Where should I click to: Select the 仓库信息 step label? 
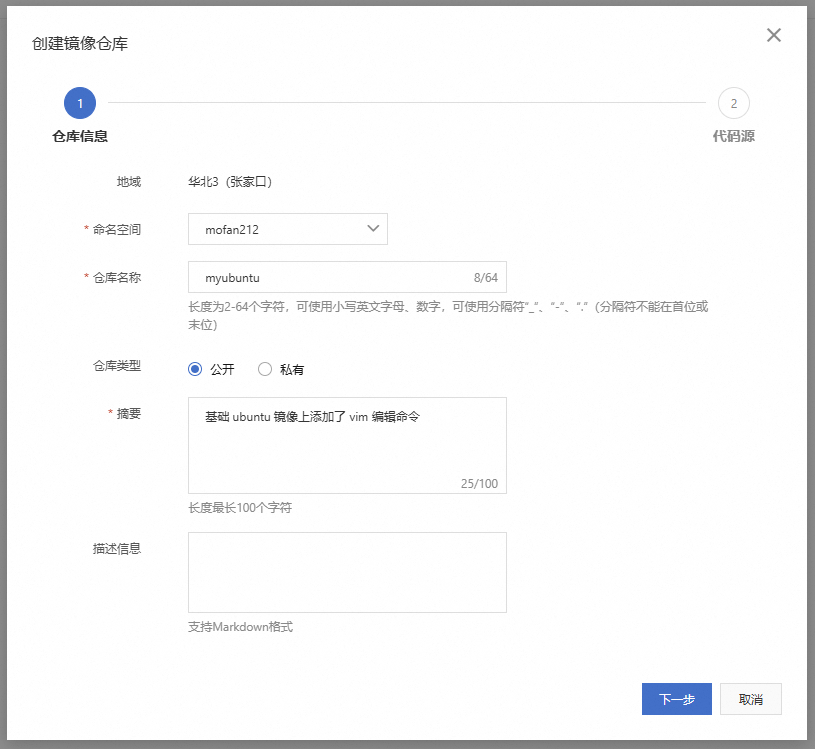pos(79,135)
